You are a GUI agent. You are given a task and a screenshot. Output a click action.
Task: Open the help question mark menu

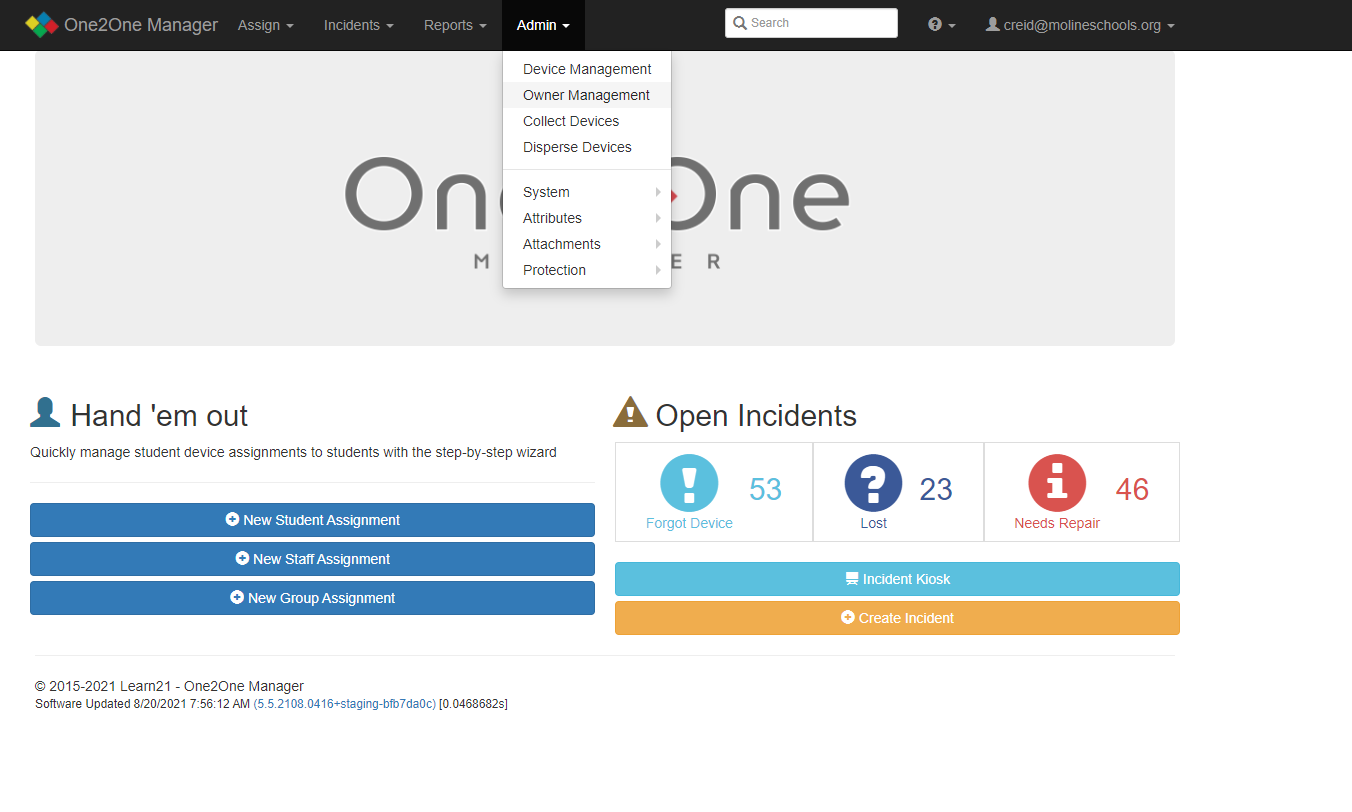(x=941, y=25)
